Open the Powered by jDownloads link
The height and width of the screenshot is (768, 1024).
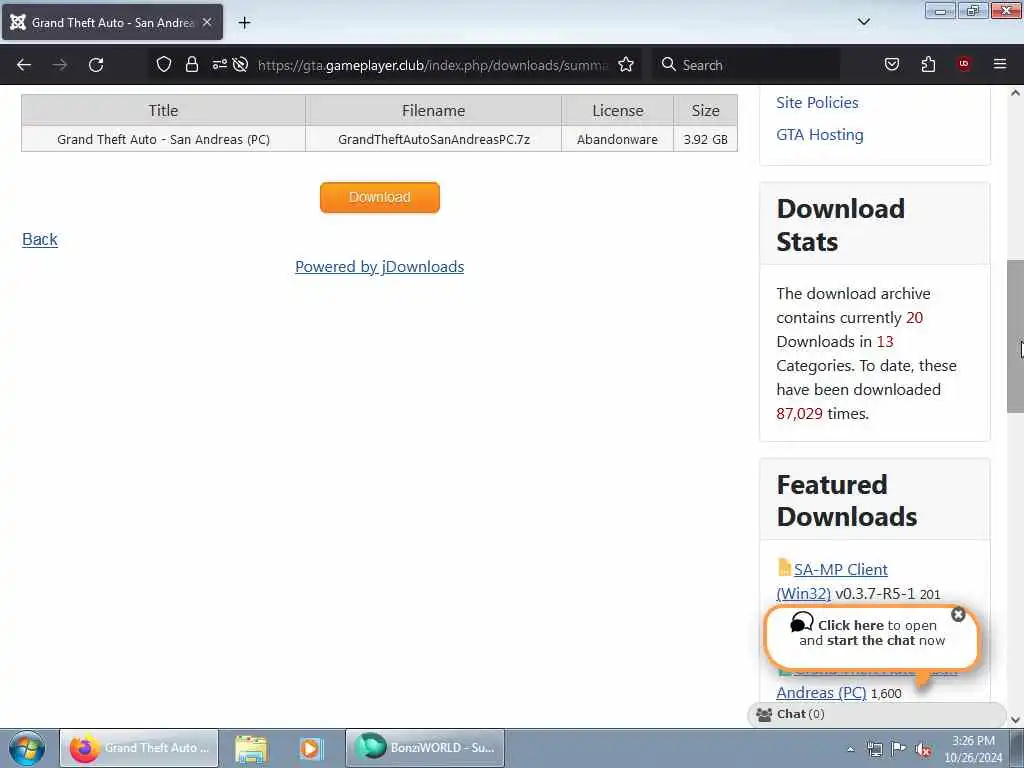379,266
